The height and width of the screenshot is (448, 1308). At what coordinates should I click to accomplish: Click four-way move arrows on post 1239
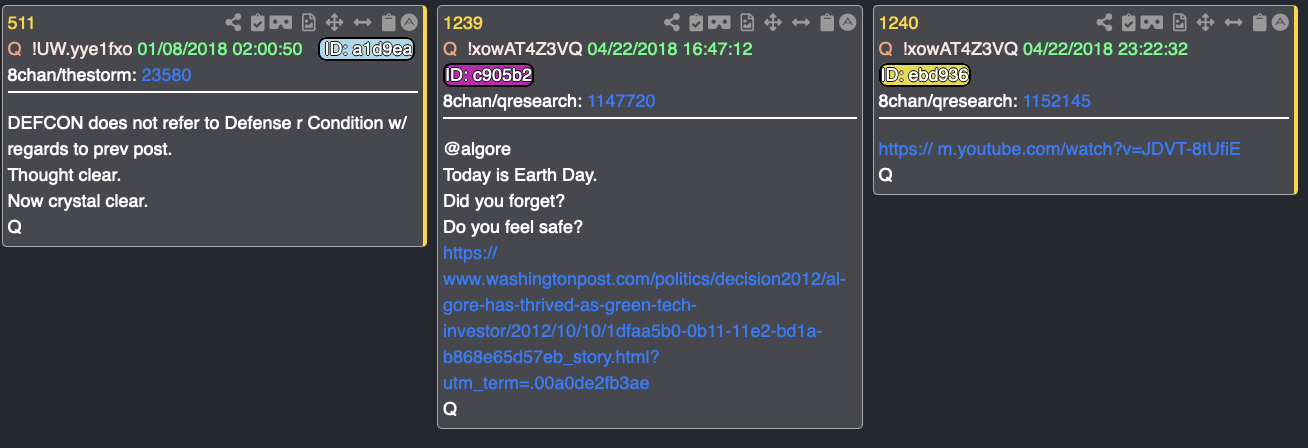772,22
